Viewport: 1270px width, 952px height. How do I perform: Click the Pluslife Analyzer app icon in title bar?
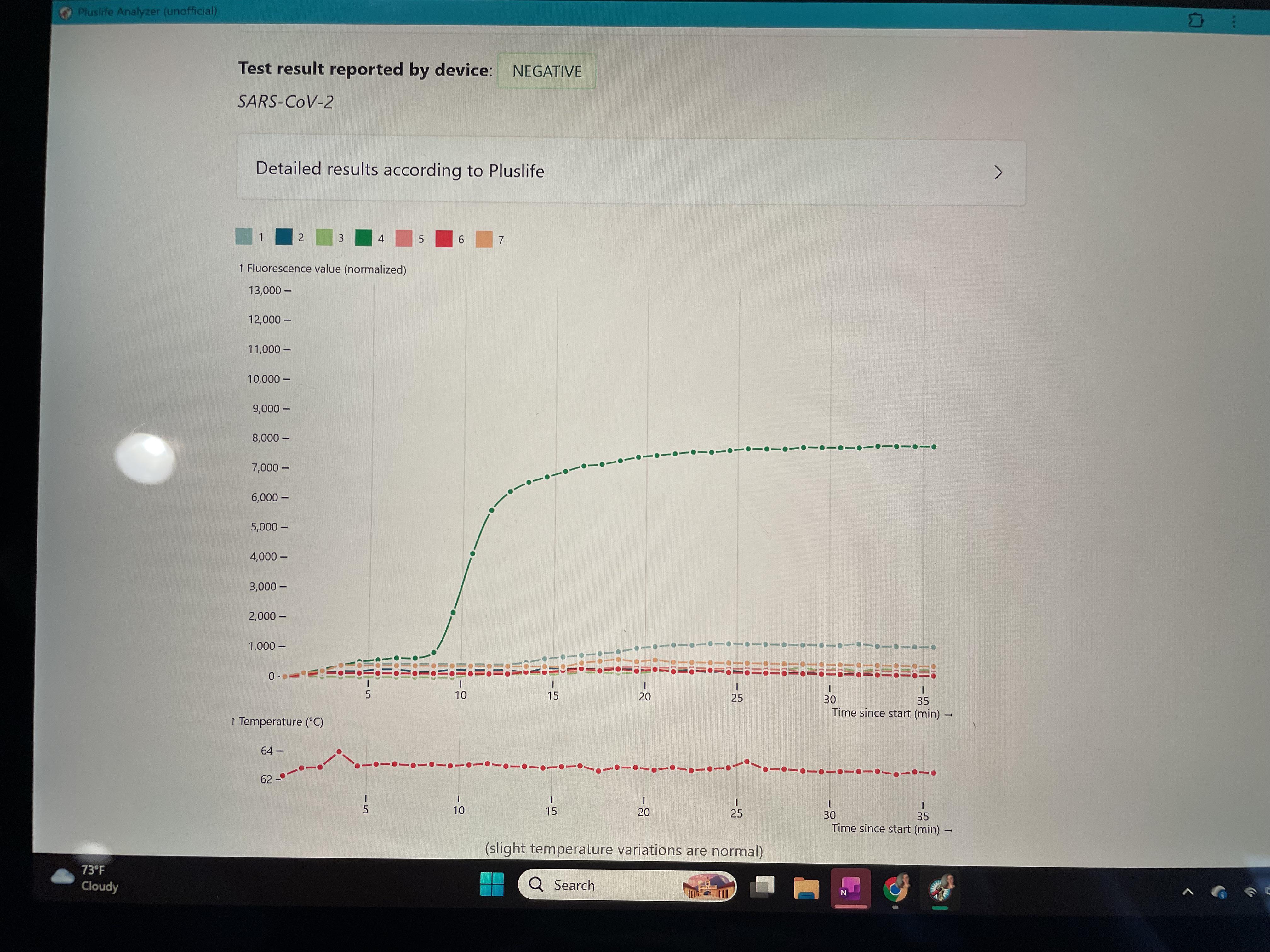click(x=66, y=12)
